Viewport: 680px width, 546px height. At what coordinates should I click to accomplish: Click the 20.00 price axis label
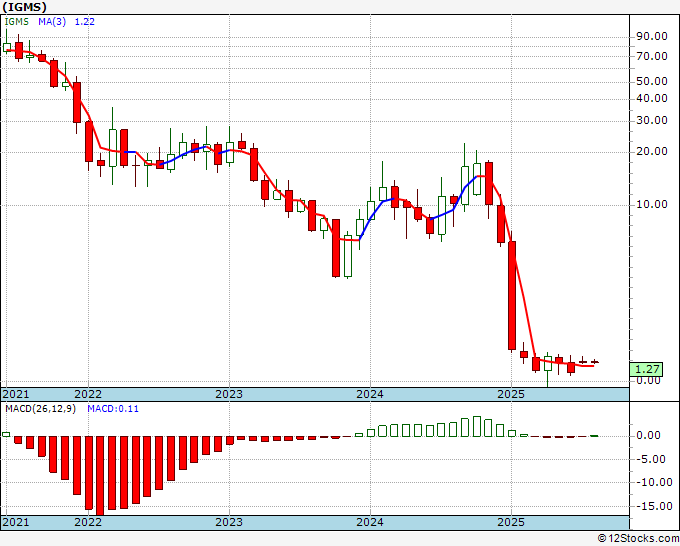pyautogui.click(x=651, y=151)
